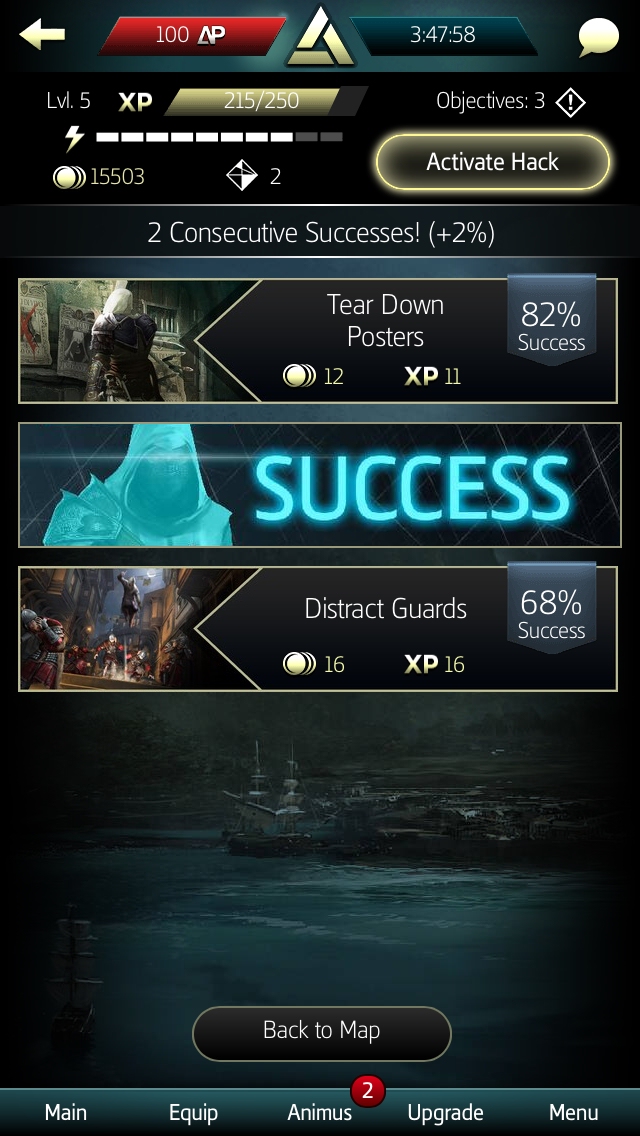Tap the diamond gem currency icon
This screenshot has height=1136, width=640.
pyautogui.click(x=242, y=176)
